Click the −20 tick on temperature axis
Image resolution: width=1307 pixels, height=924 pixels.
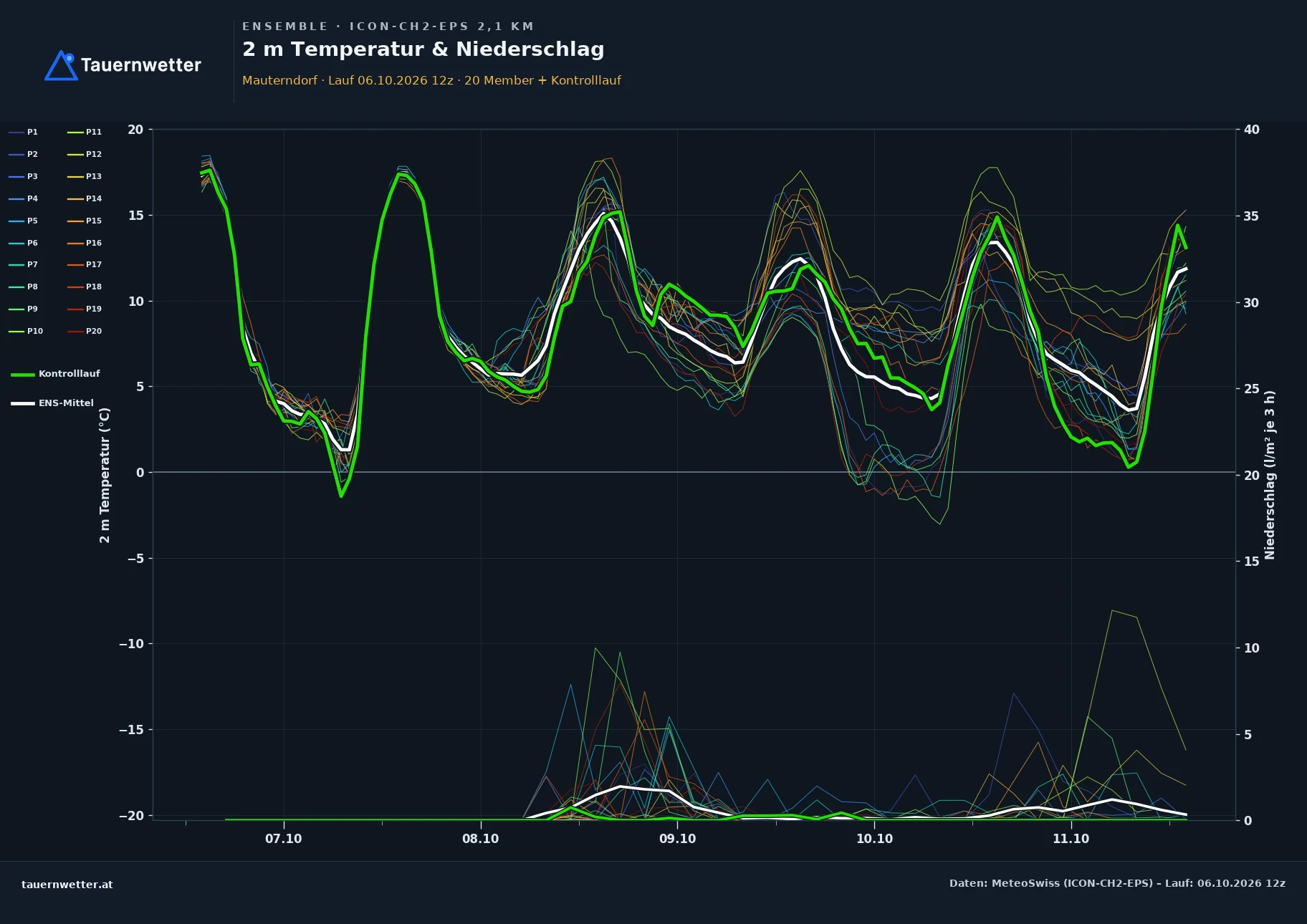(x=130, y=816)
